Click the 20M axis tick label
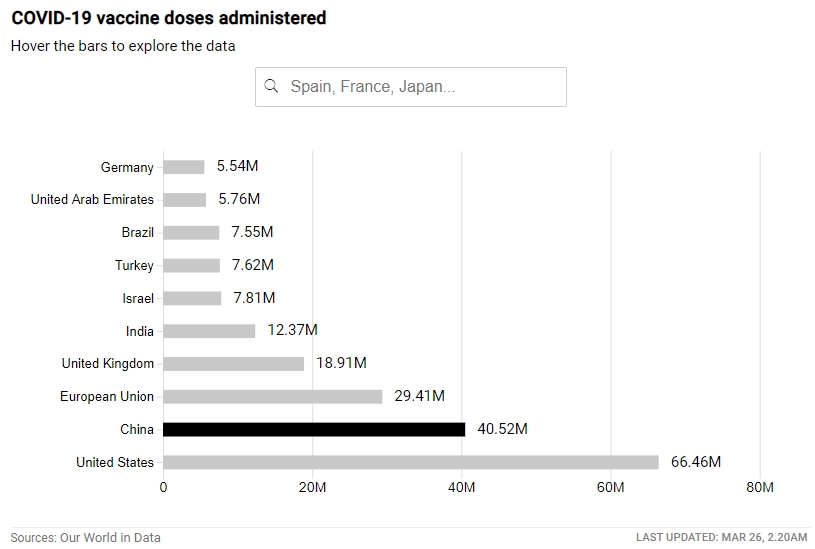The image size is (815, 549). pyautogui.click(x=312, y=487)
